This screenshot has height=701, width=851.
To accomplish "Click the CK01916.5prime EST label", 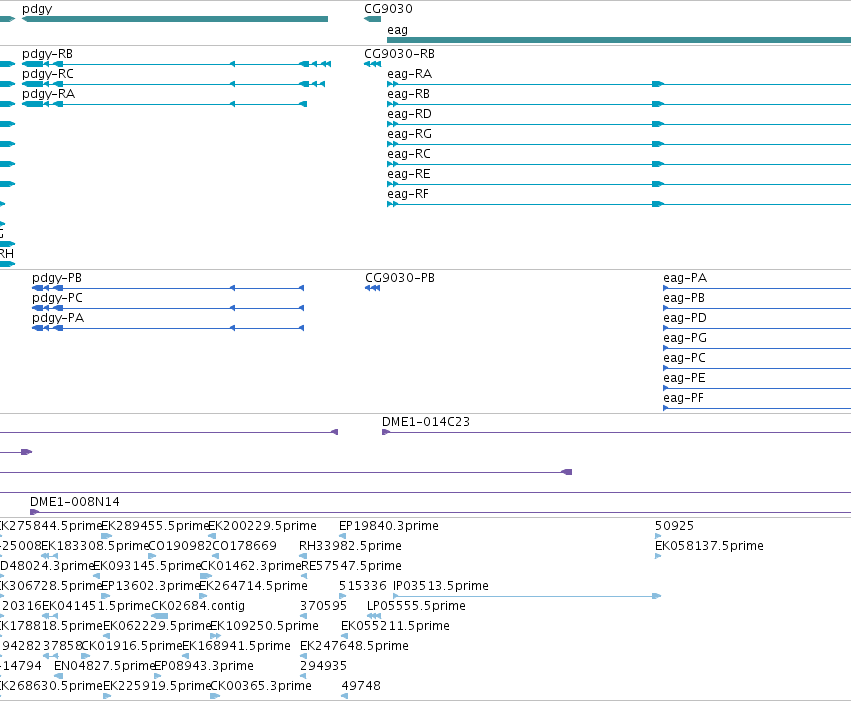I will pyautogui.click(x=132, y=646).
